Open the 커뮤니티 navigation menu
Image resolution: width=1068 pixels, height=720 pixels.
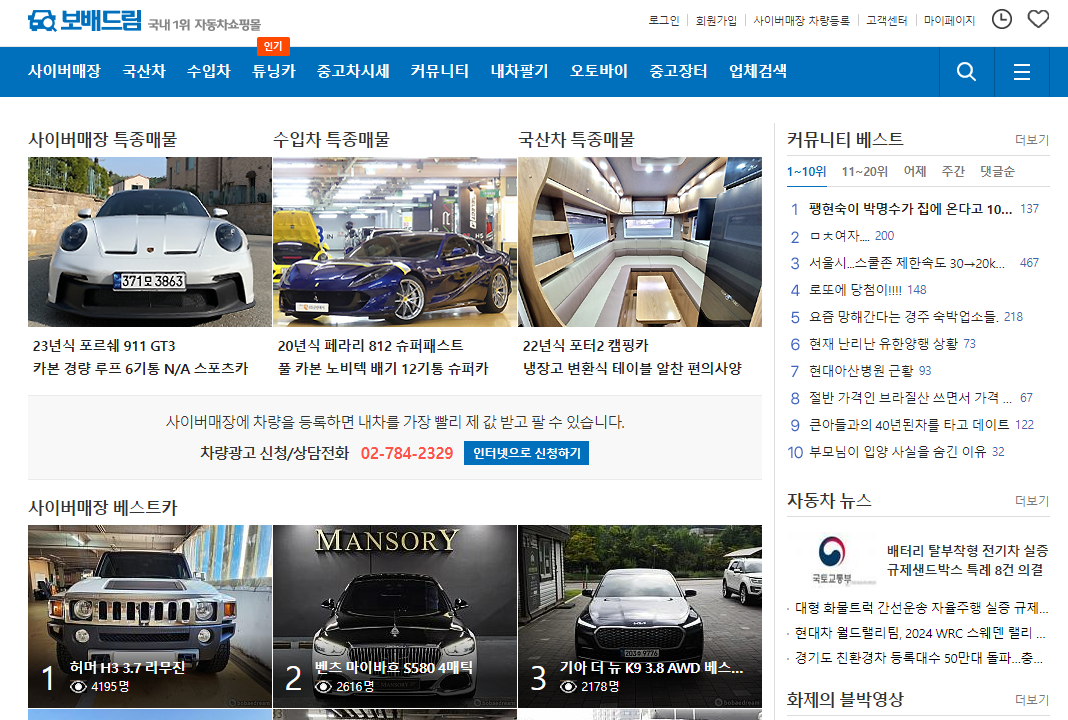click(x=438, y=71)
